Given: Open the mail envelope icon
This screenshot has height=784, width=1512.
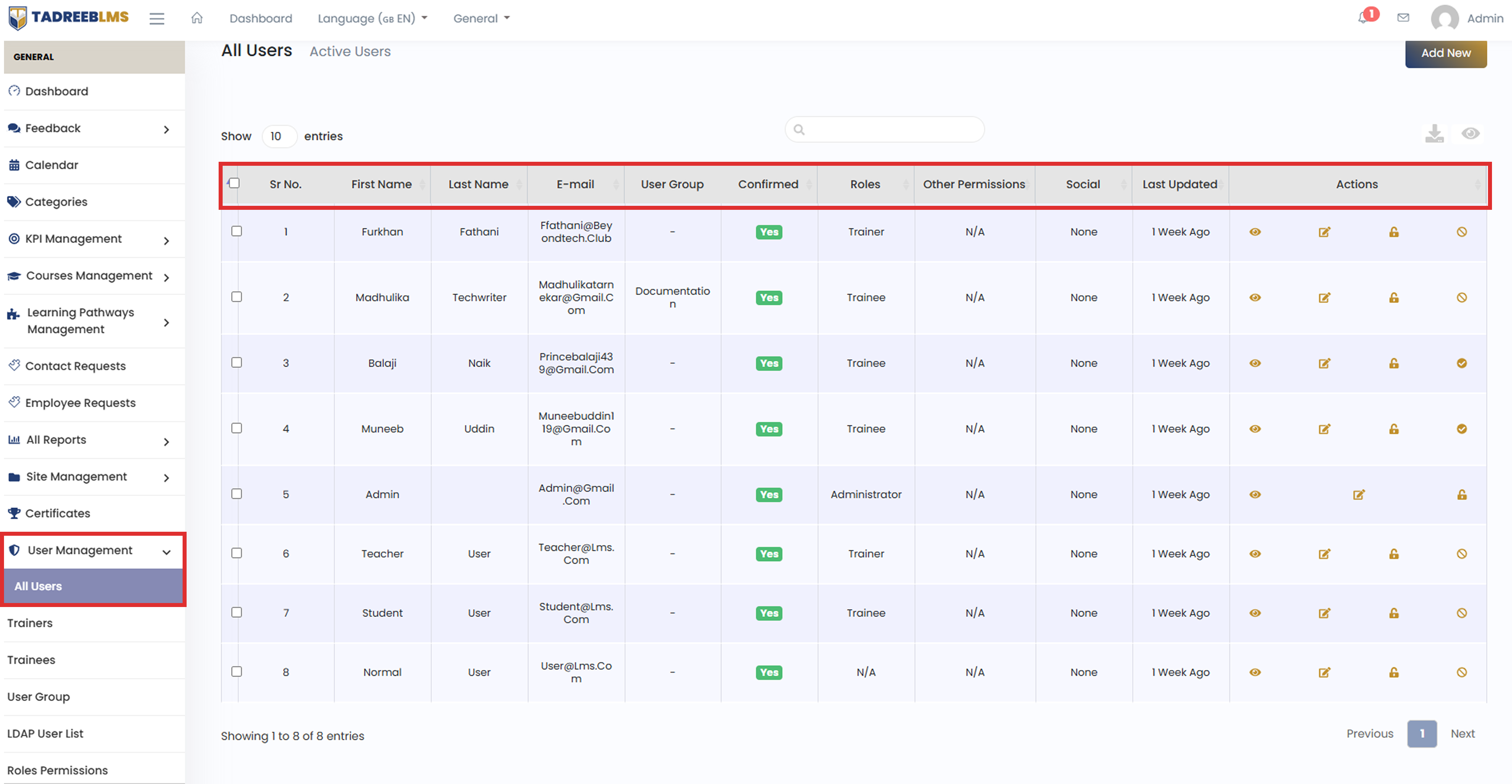Looking at the screenshot, I should pos(1403,18).
